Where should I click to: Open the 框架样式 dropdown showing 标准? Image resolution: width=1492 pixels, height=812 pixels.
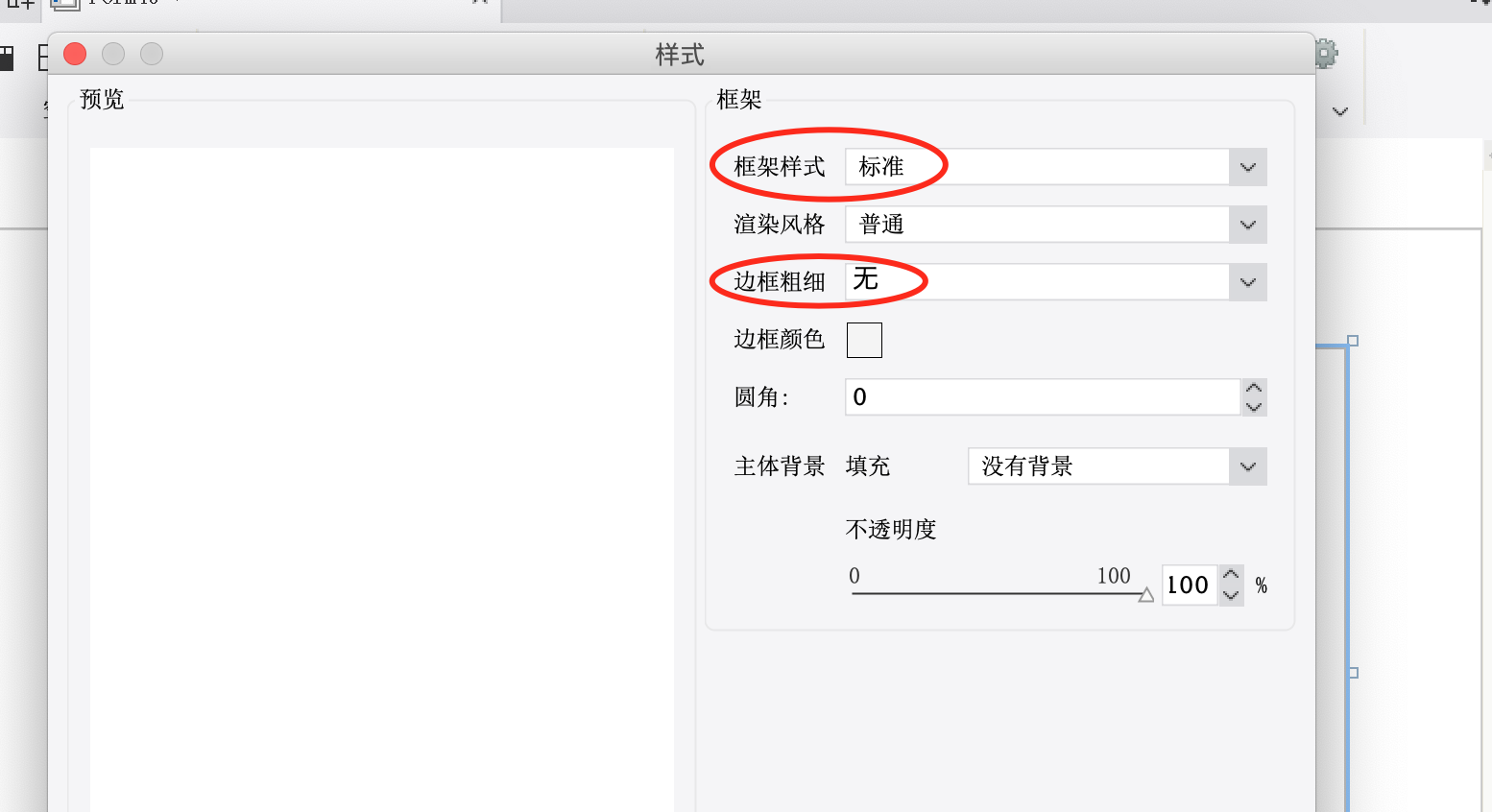click(x=1056, y=167)
